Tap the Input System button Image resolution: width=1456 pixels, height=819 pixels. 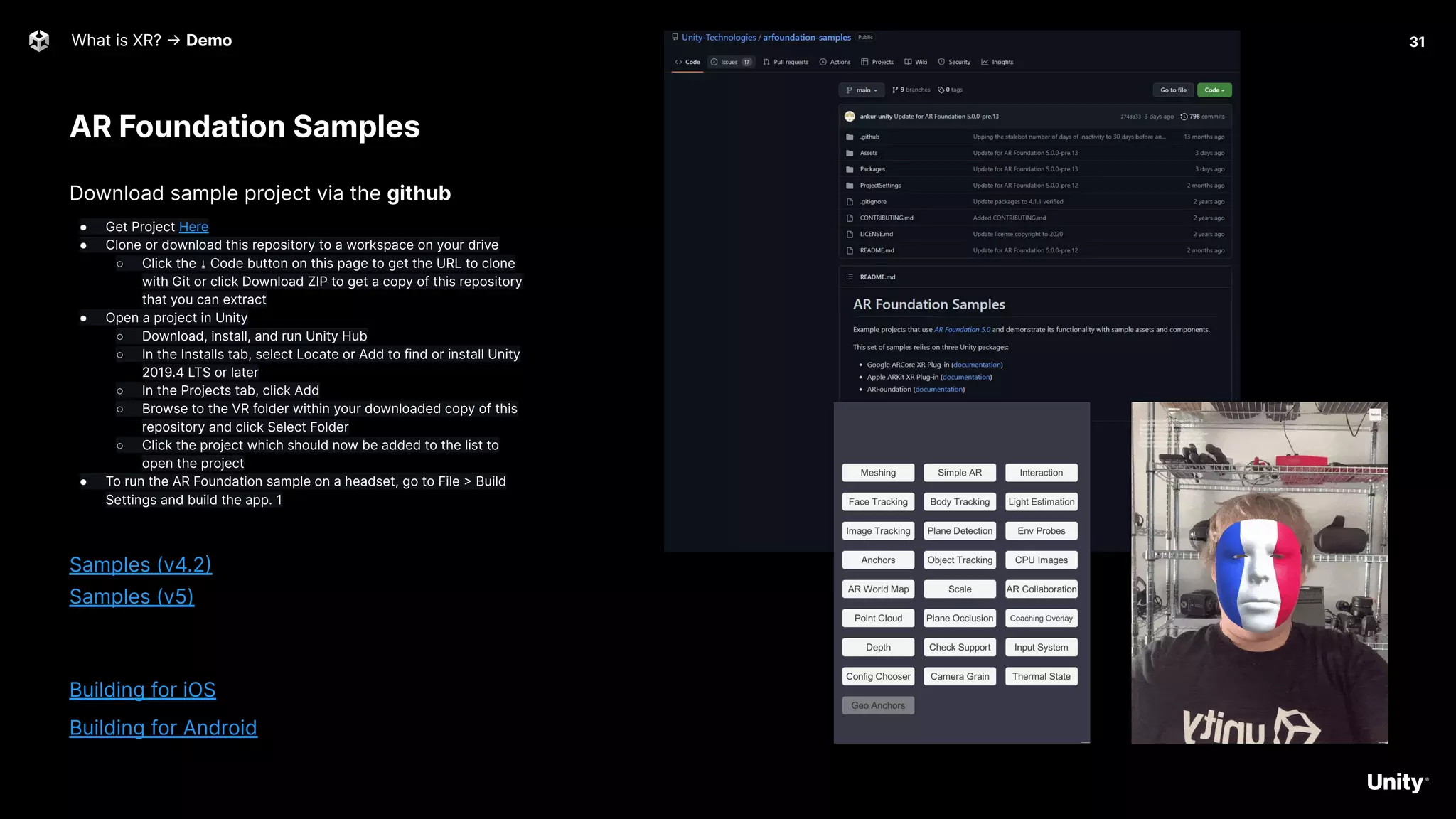tap(1042, 648)
